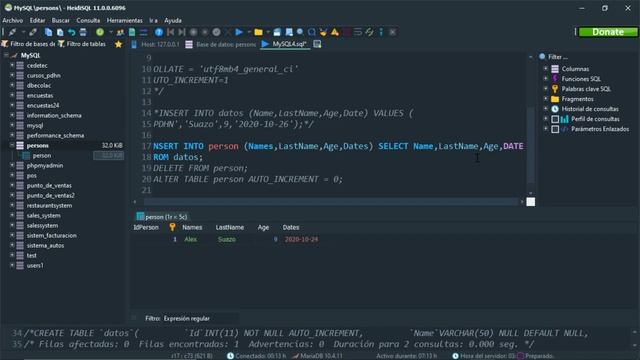
Task: Select the MySQL4.sql query tab
Action: [x=285, y=44]
